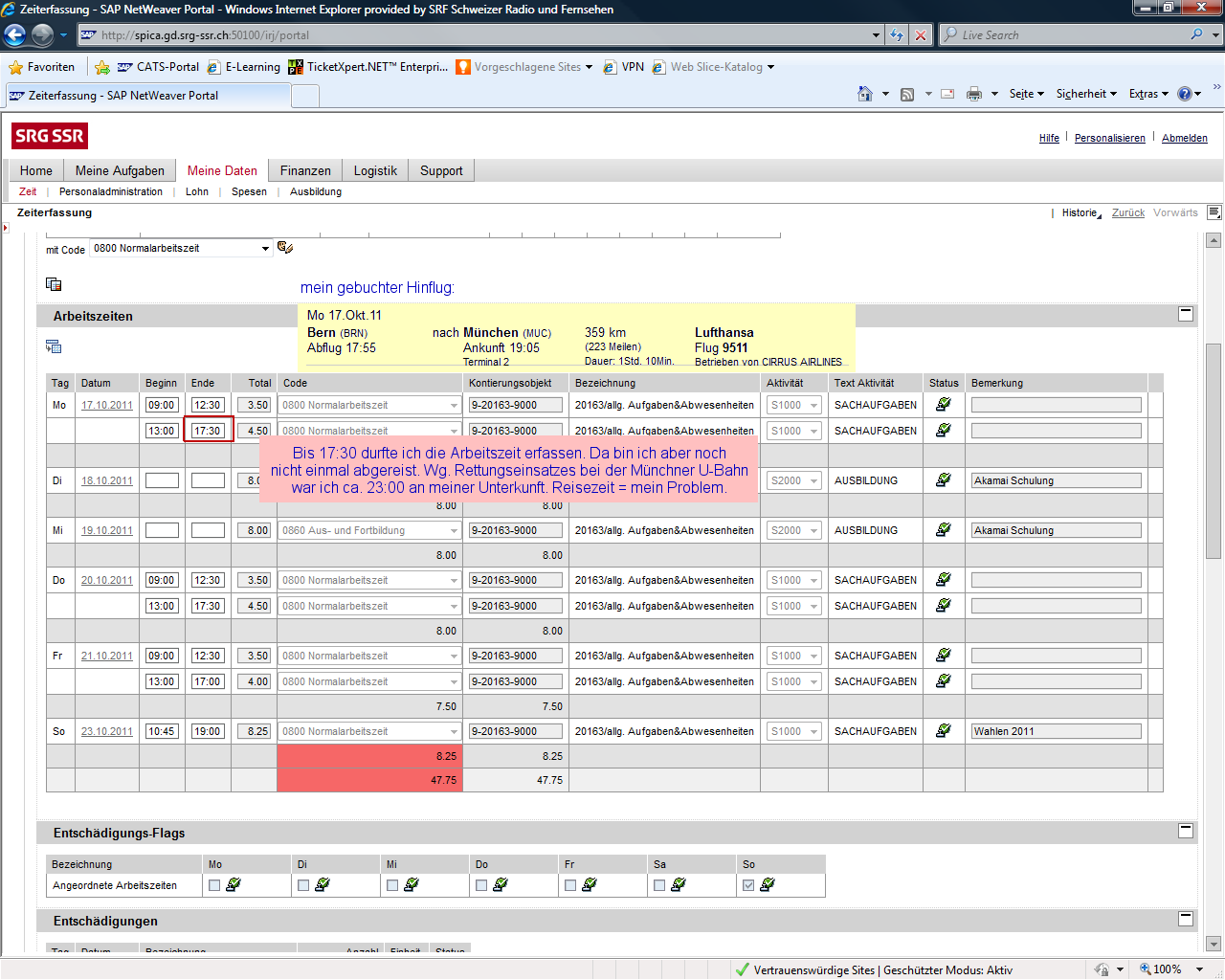Click the Hilfe link
The width and height of the screenshot is (1225, 980).
tap(1049, 138)
